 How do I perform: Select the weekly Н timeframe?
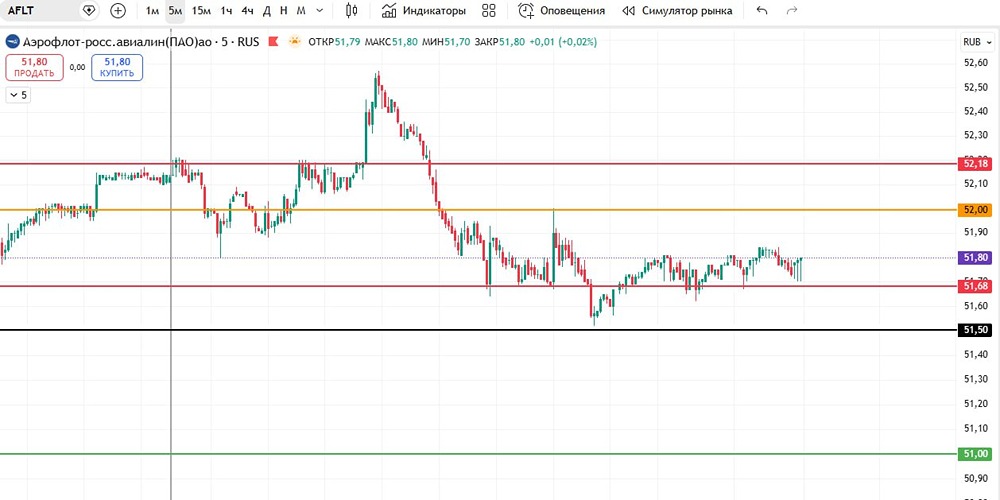[x=284, y=11]
